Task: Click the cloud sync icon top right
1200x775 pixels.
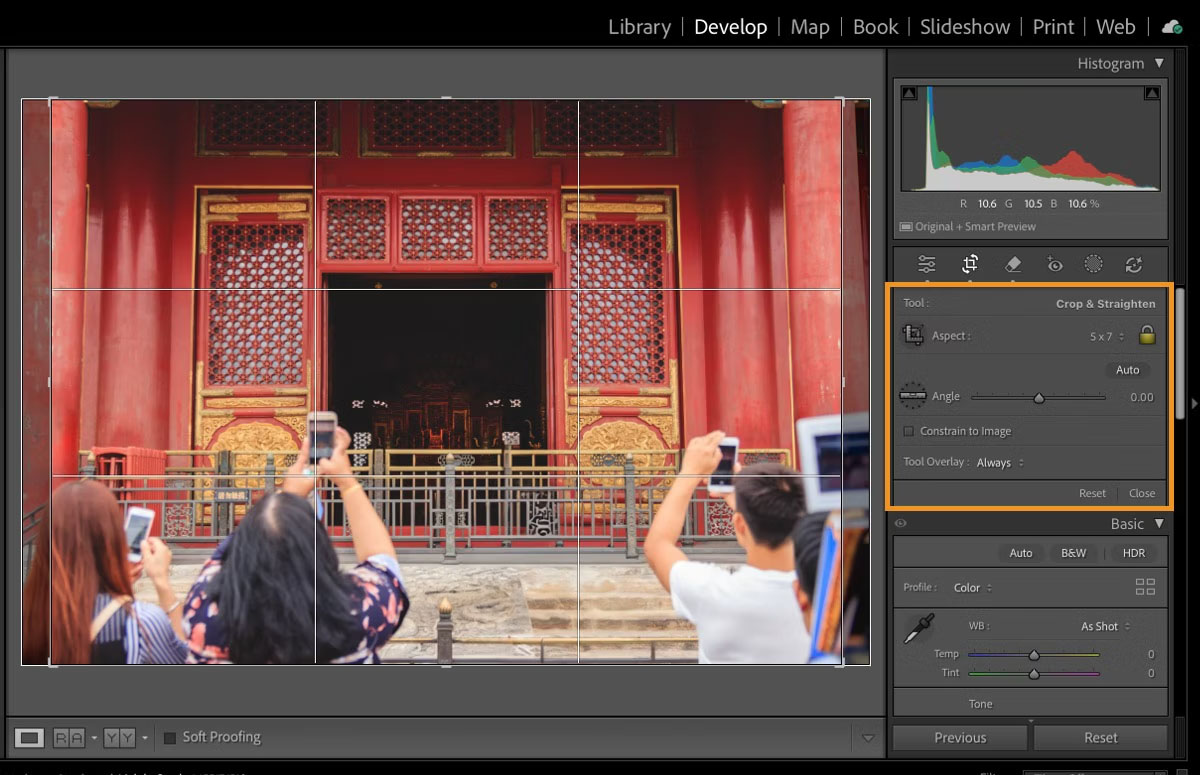Action: click(x=1171, y=27)
